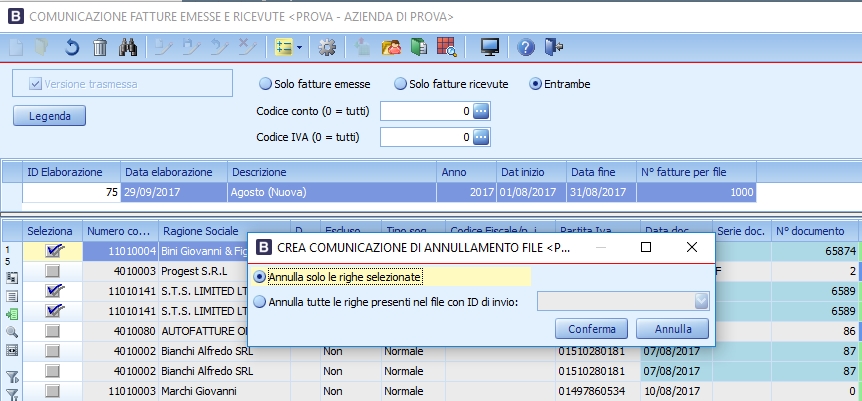Toggle the Versione trasmessa checkbox
862x401 pixels.
[x=36, y=84]
